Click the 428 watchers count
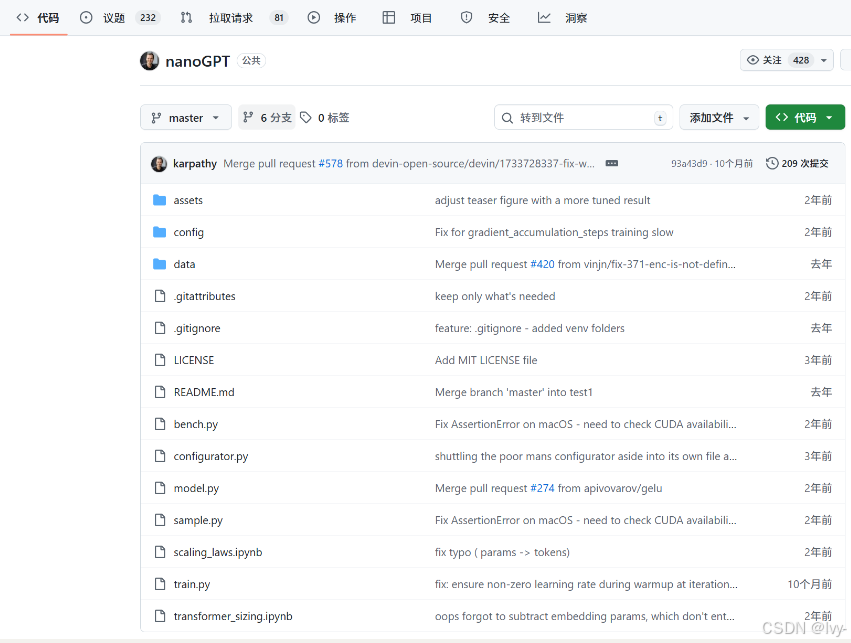The height and width of the screenshot is (643, 851). click(801, 60)
